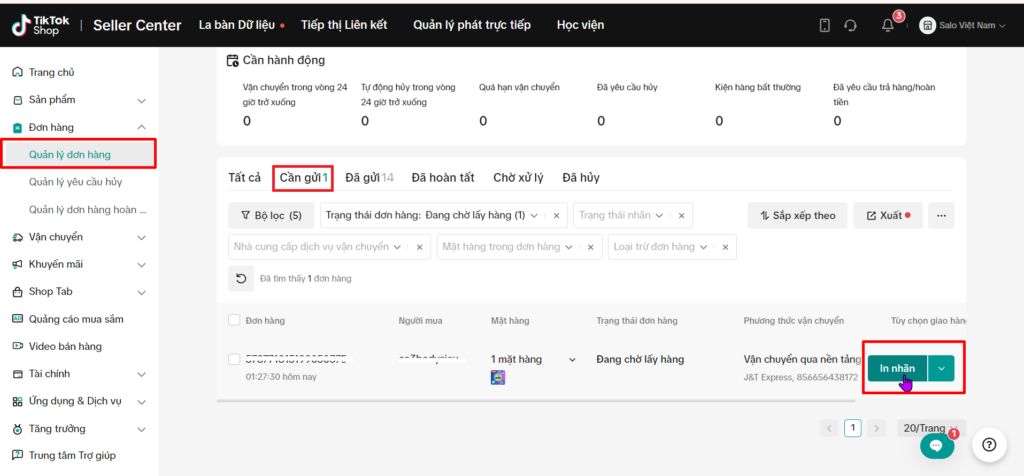Screen dimensions: 1024x476
Task: Expand the 1 mặt hàng item list
Action: click(573, 360)
